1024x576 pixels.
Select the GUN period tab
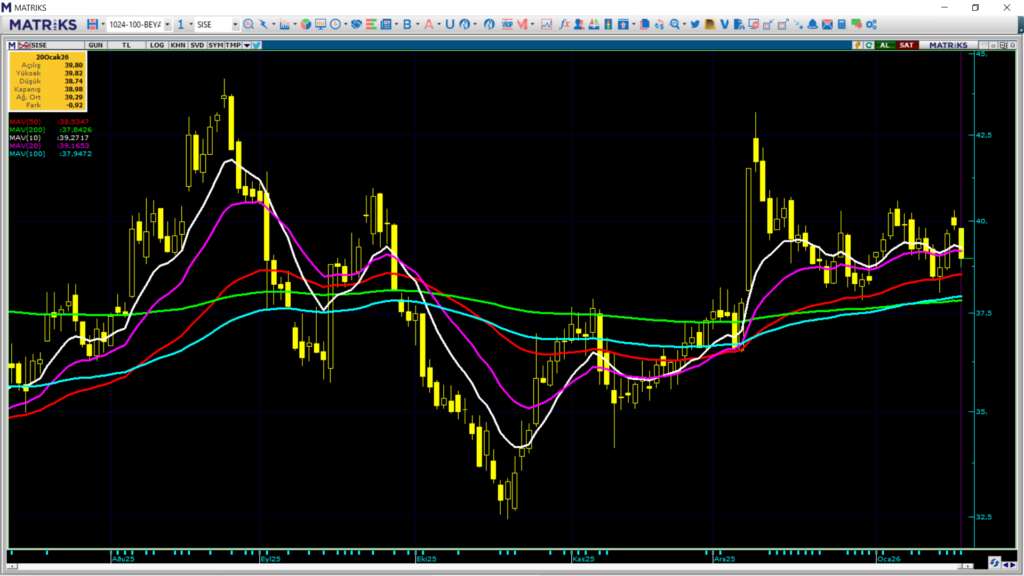pos(96,45)
